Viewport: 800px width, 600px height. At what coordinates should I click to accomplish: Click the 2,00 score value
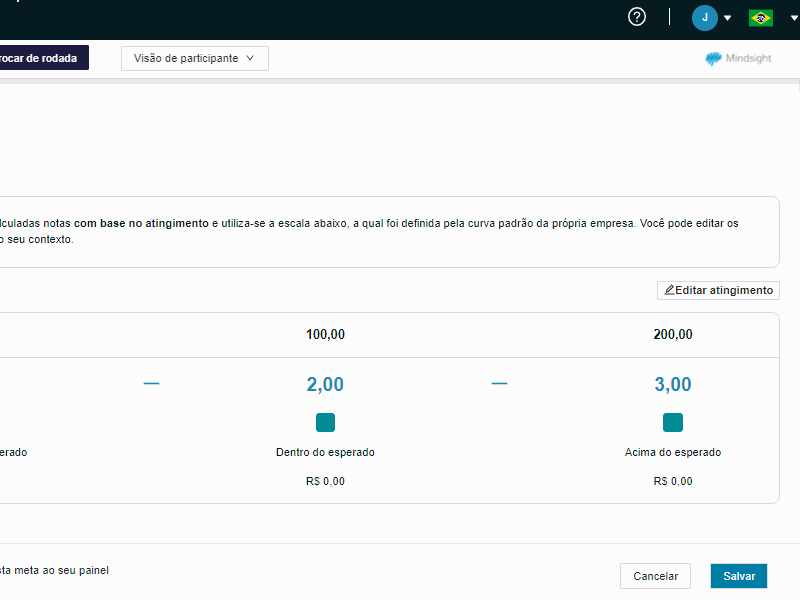pyautogui.click(x=325, y=384)
